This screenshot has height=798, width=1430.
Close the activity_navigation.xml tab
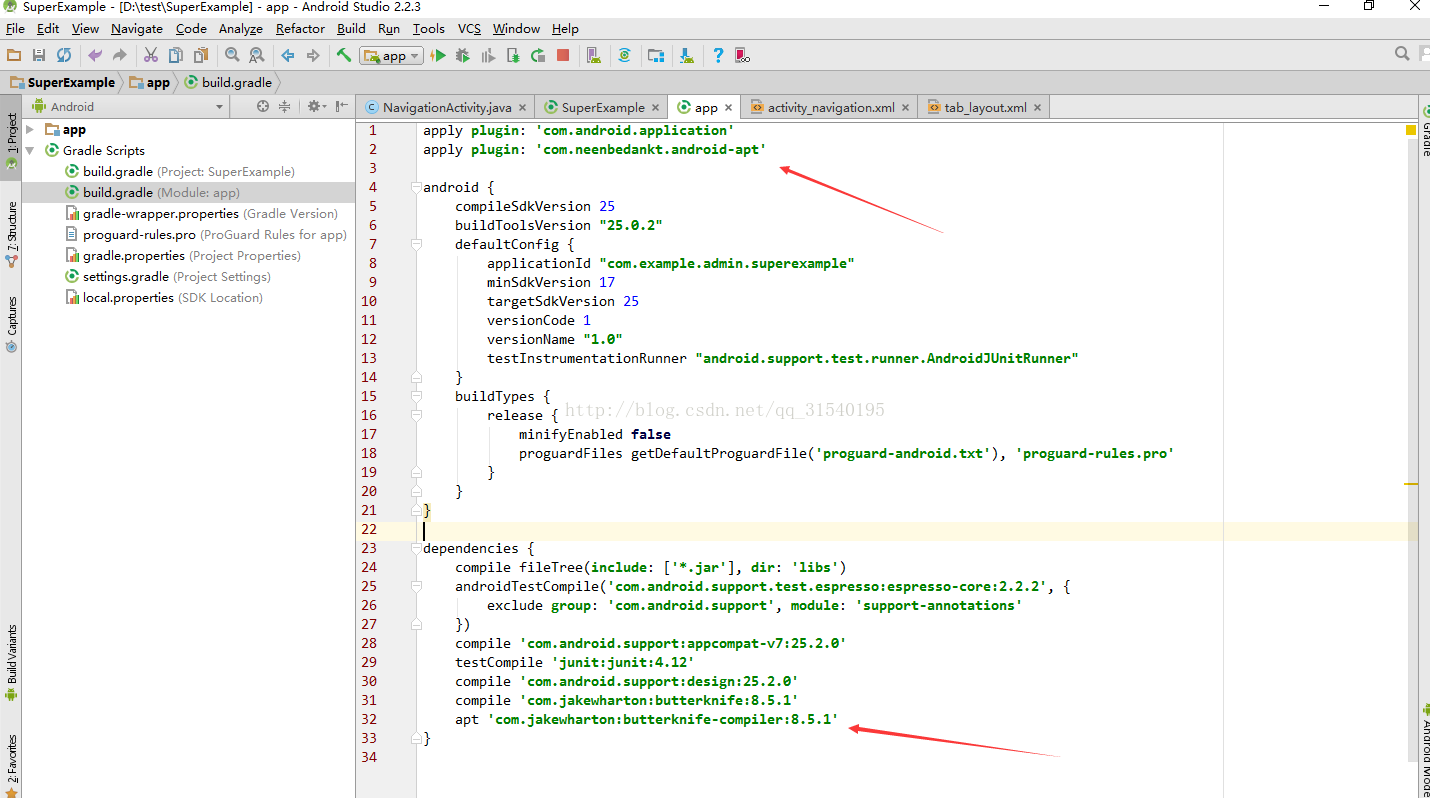[x=905, y=108]
